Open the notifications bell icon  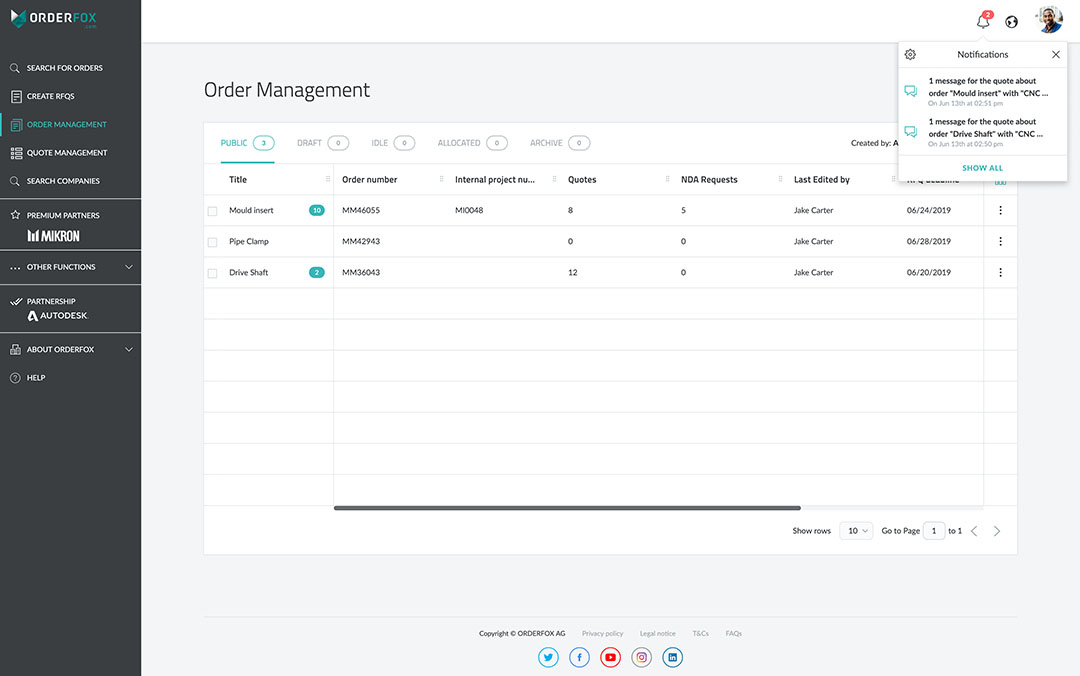pos(983,22)
